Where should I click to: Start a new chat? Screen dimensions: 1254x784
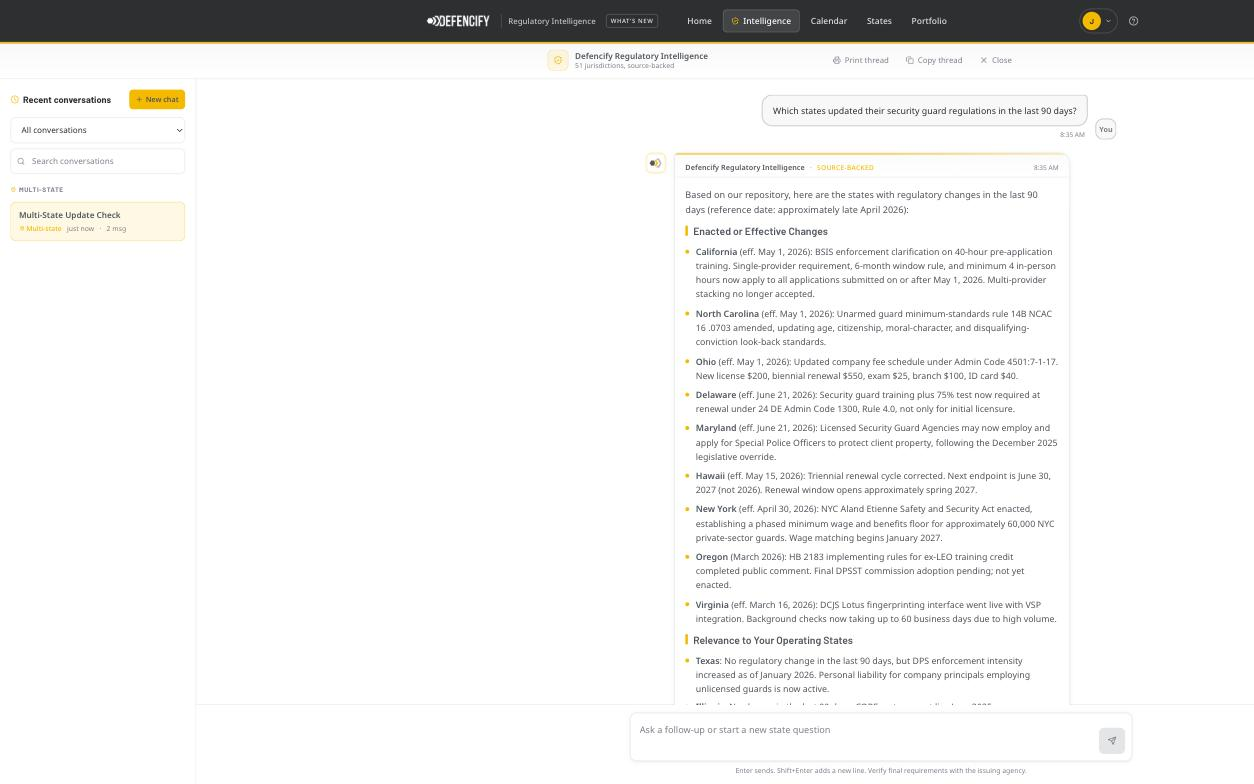point(157,99)
